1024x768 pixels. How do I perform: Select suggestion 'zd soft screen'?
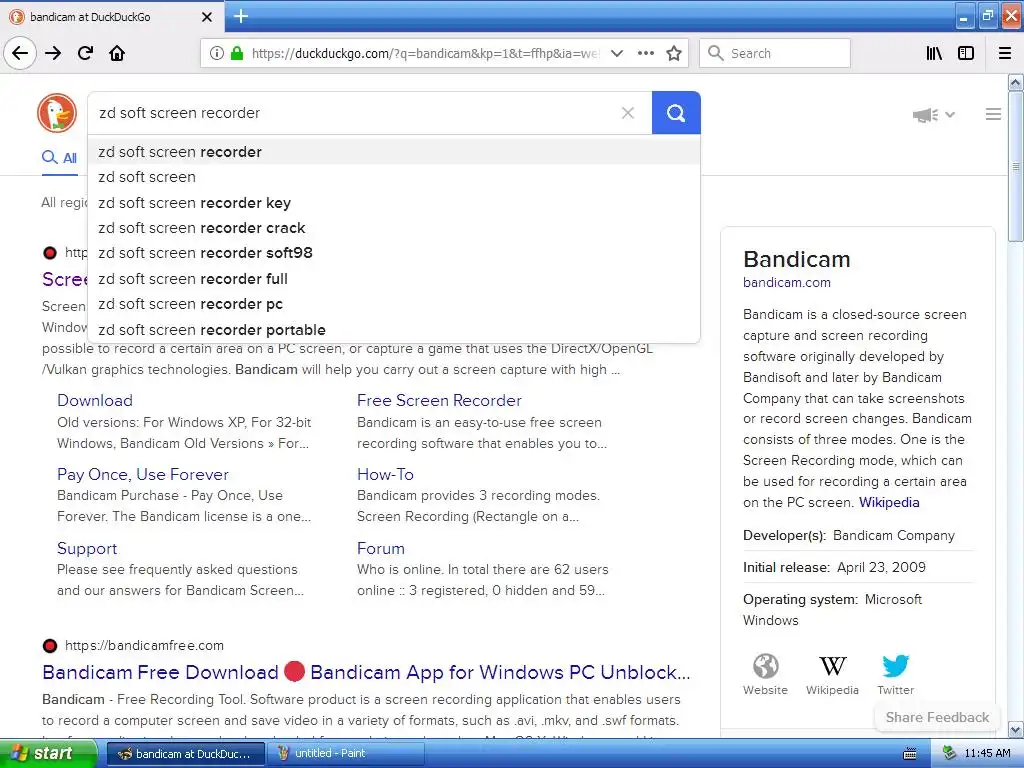pyautogui.click(x=394, y=177)
